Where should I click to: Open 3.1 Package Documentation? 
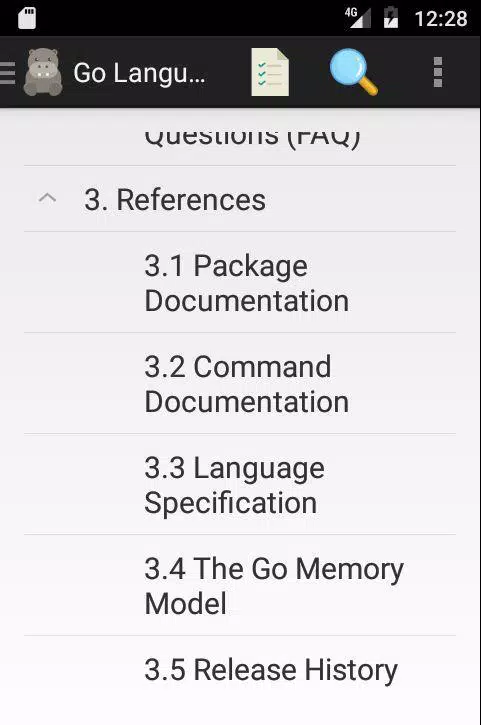click(x=240, y=283)
